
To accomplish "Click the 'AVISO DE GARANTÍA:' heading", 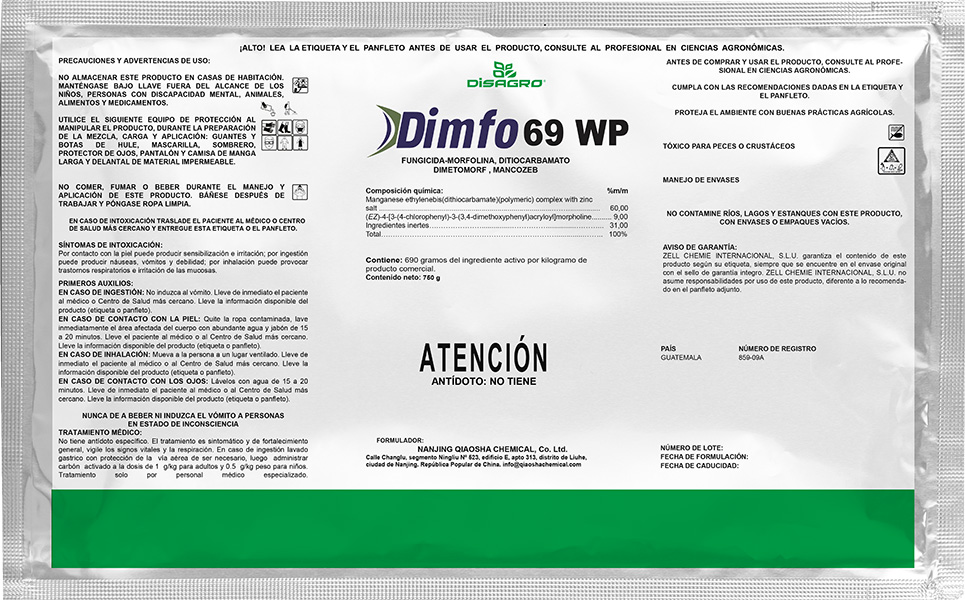I will point(700,247).
